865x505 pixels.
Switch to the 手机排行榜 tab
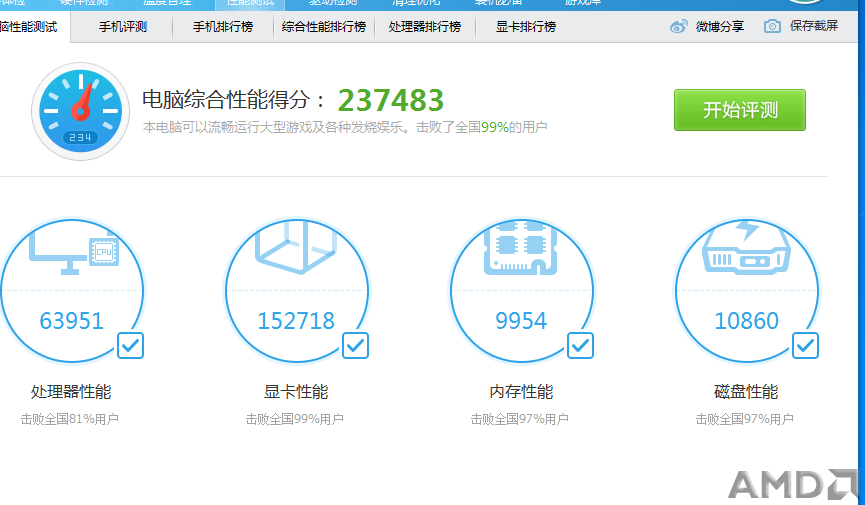click(x=222, y=26)
